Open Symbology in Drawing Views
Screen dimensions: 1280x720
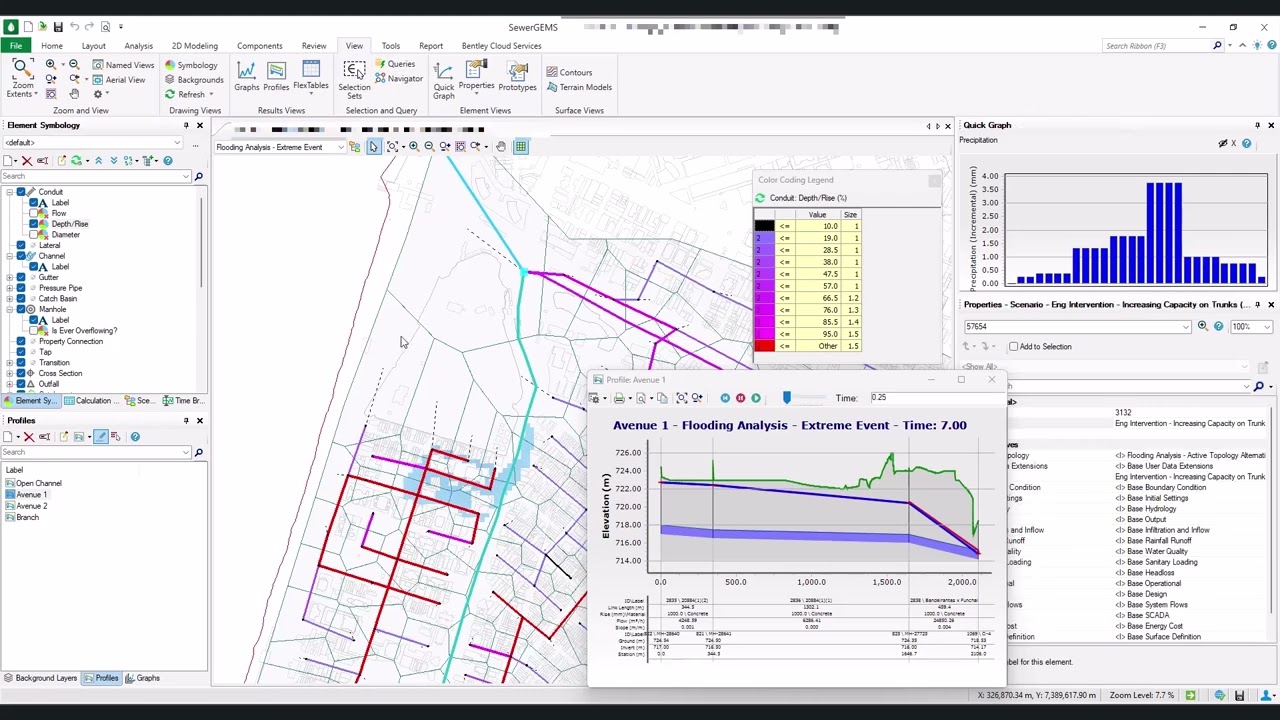coord(191,65)
